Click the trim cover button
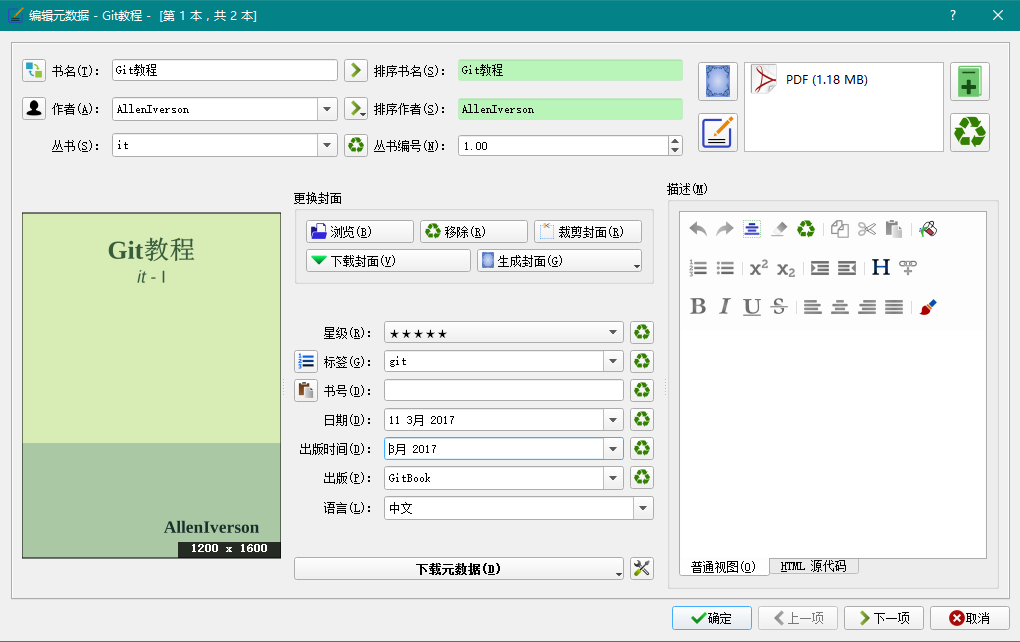The height and width of the screenshot is (642, 1020). coord(587,232)
